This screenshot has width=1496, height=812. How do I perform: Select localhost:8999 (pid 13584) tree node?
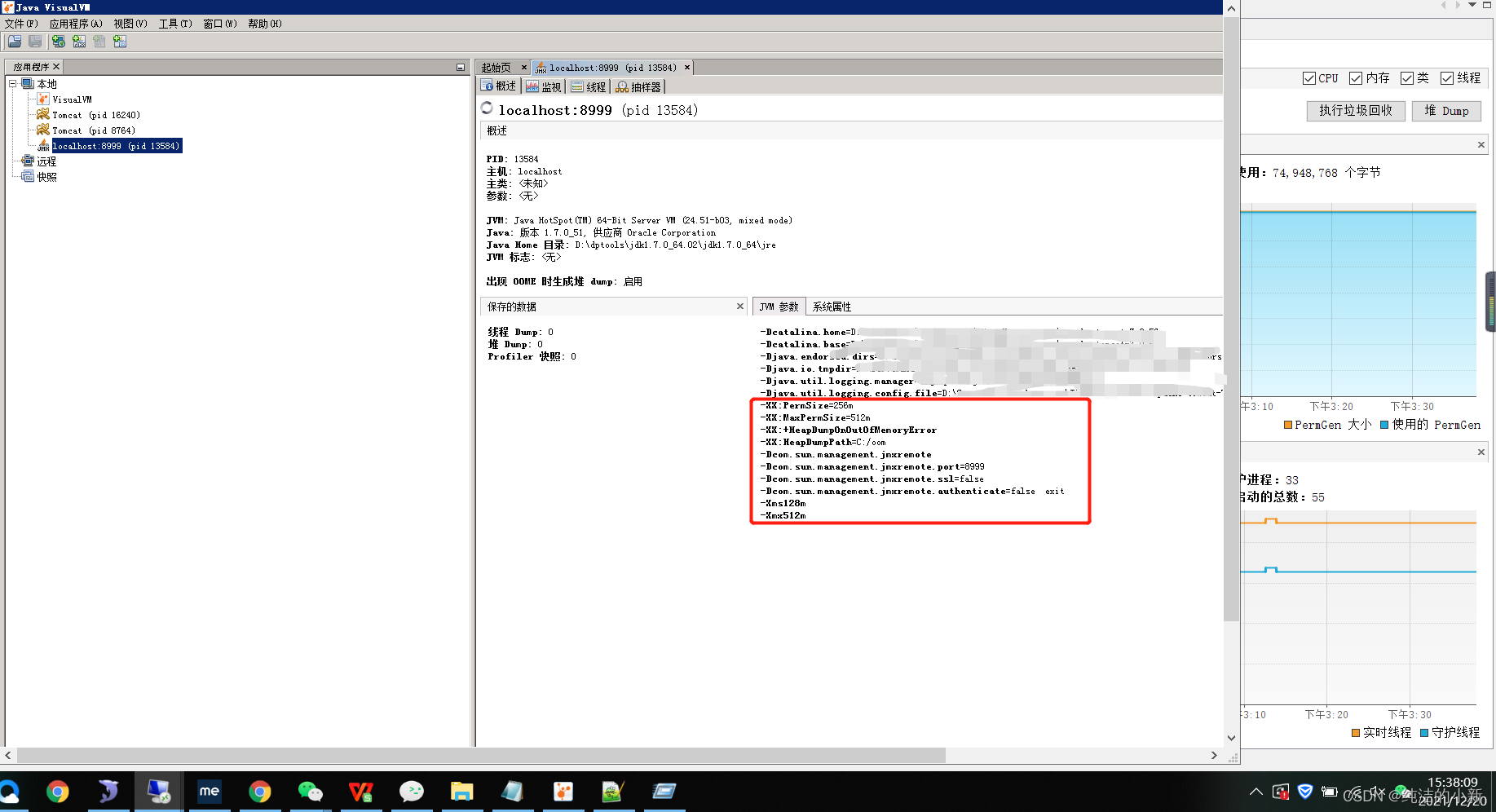click(116, 146)
